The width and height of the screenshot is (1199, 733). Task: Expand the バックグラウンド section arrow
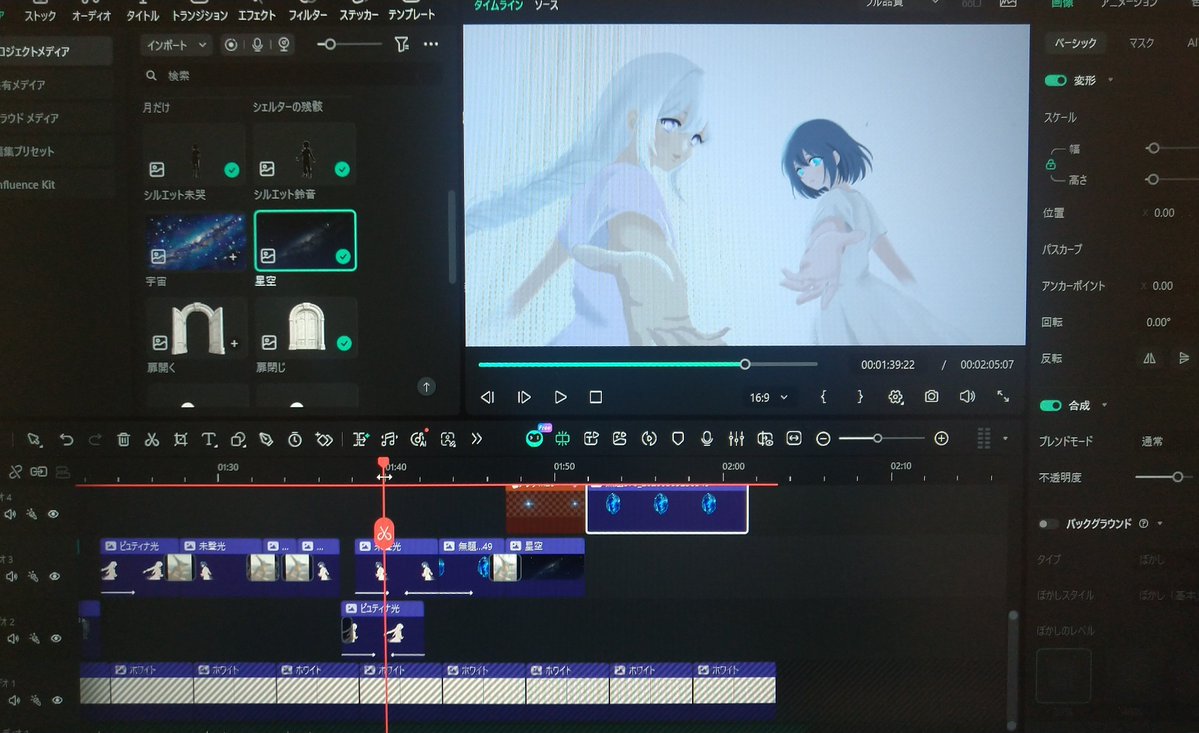[1160, 524]
